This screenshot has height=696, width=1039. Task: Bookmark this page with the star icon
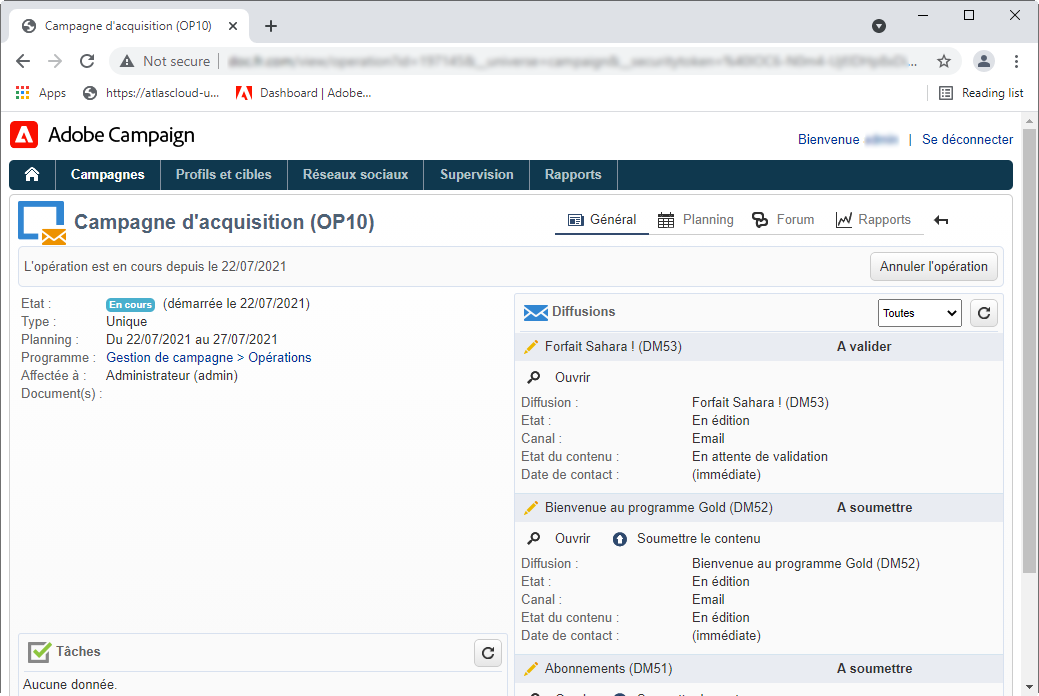[x=944, y=62]
